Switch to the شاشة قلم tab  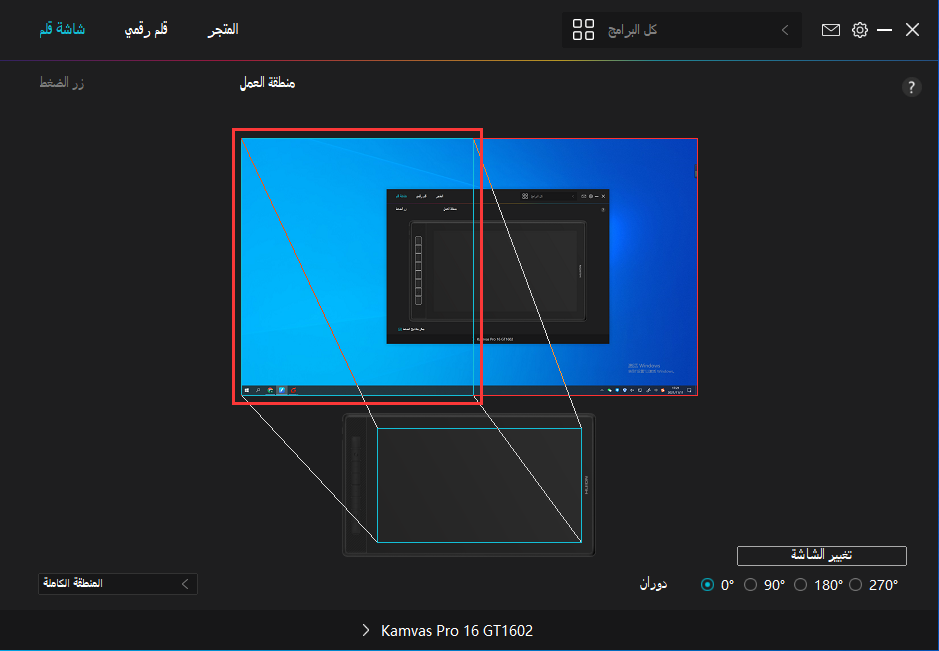[62, 29]
